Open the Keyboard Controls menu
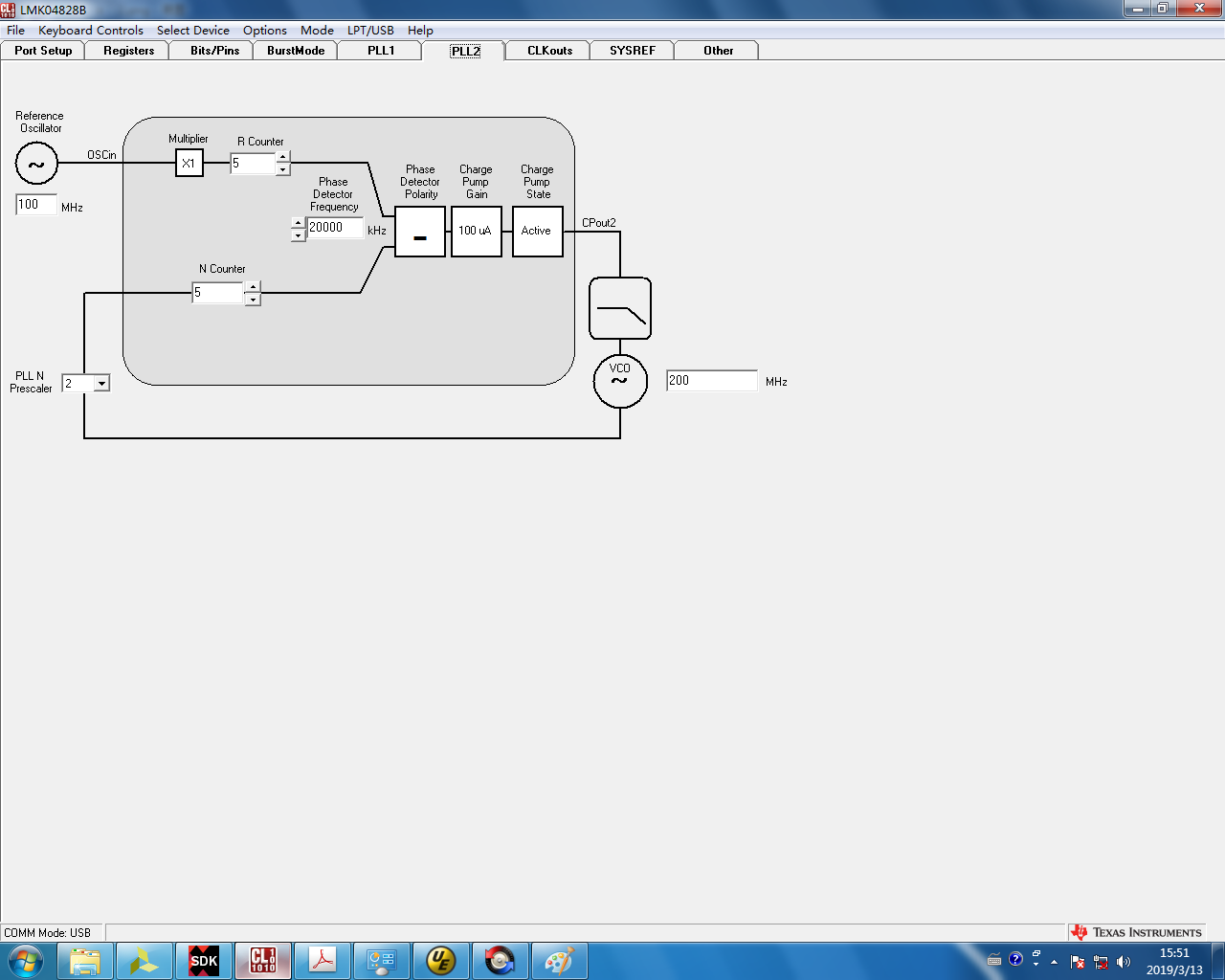Screen dimensions: 1225x980 (x=91, y=31)
